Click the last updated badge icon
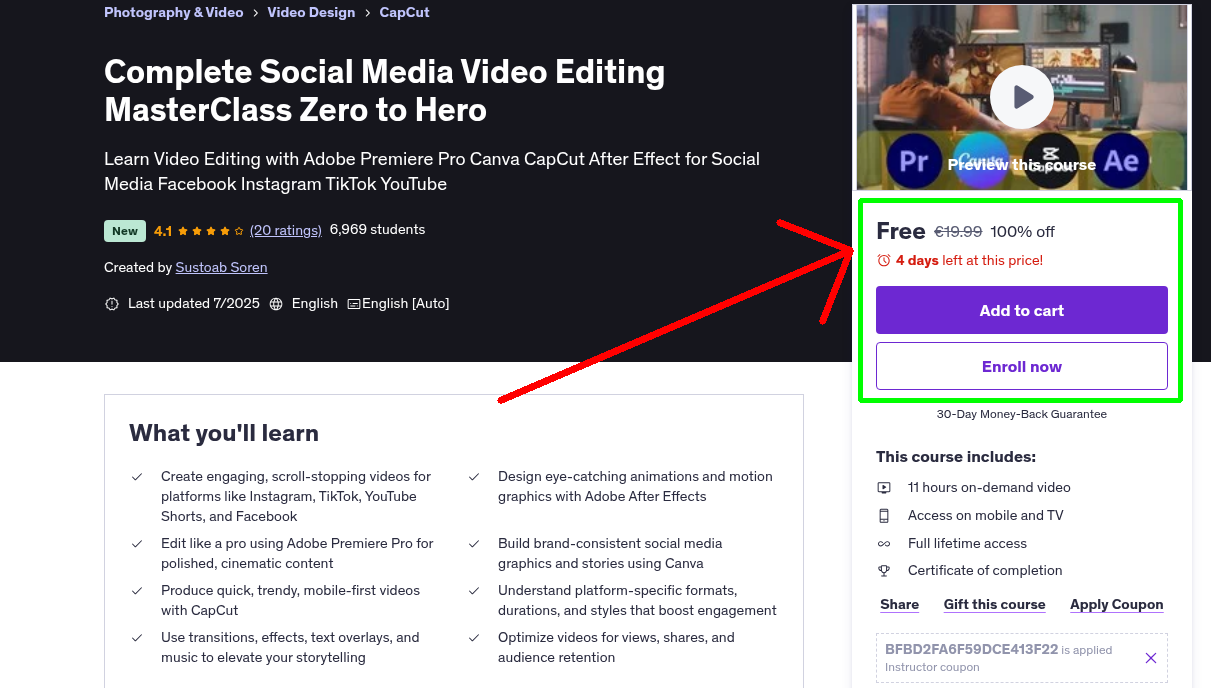Viewport: 1211px width, 688px height. click(112, 304)
